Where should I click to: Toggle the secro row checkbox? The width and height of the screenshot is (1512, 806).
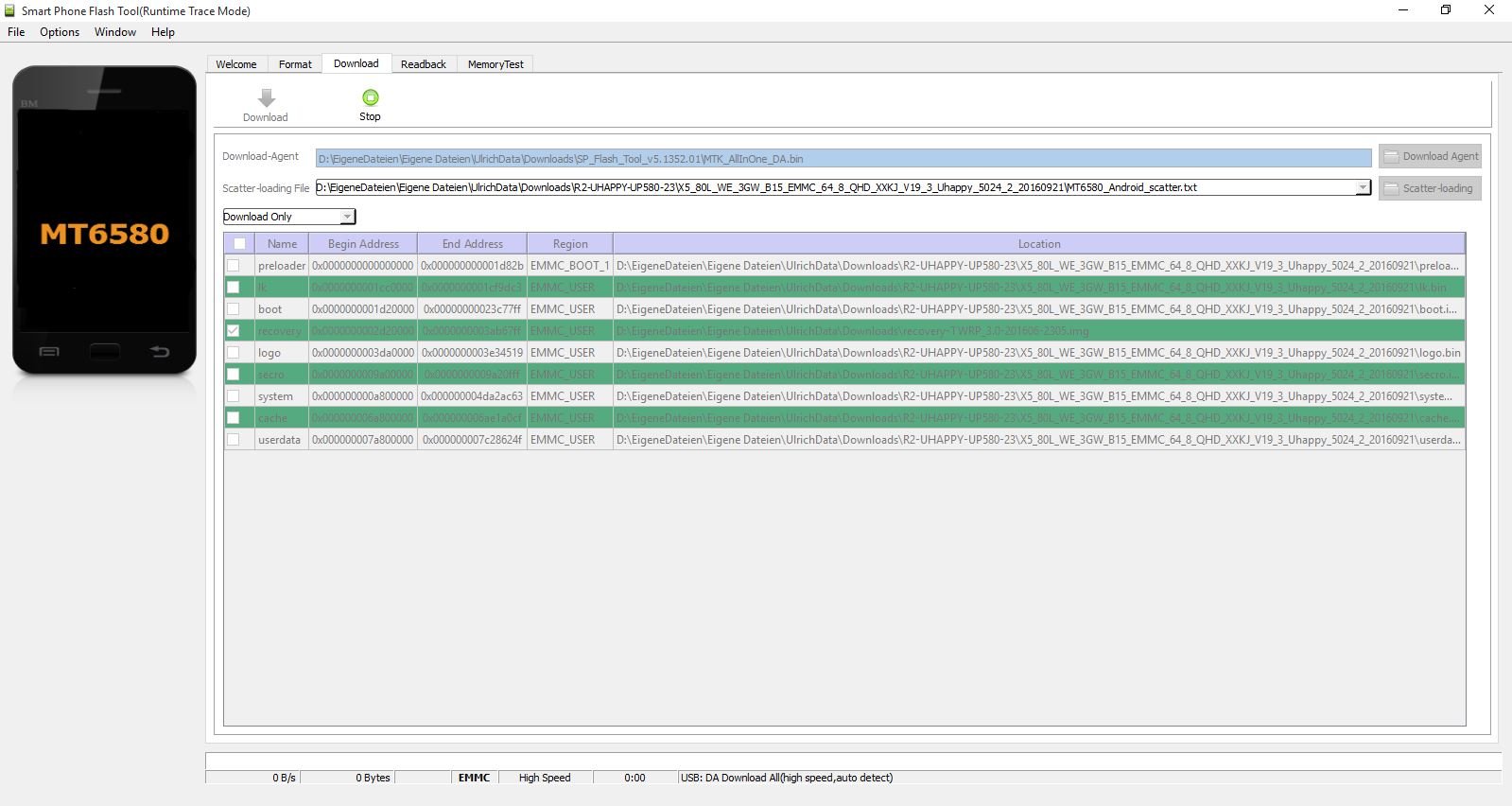point(234,375)
